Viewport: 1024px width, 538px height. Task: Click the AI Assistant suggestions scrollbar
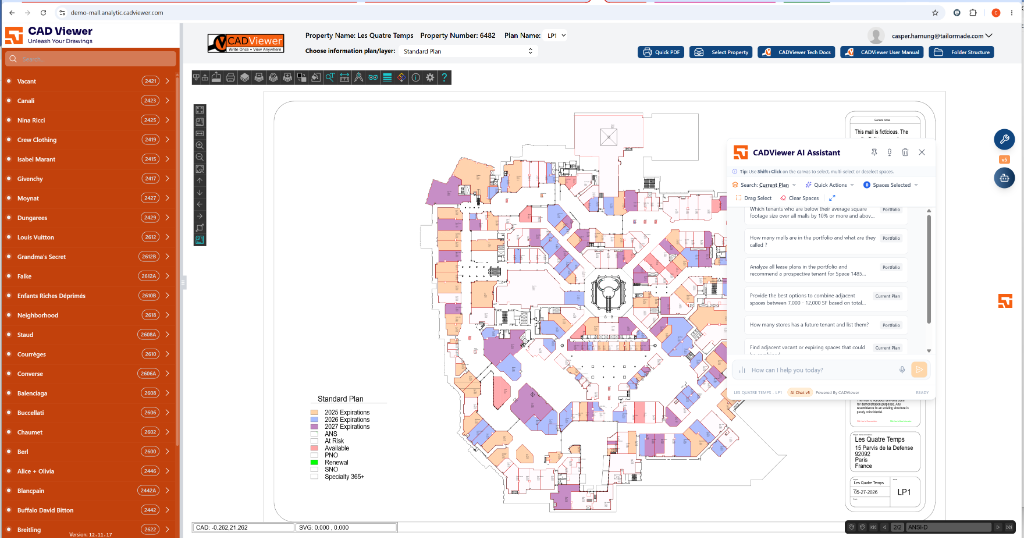pos(929,269)
